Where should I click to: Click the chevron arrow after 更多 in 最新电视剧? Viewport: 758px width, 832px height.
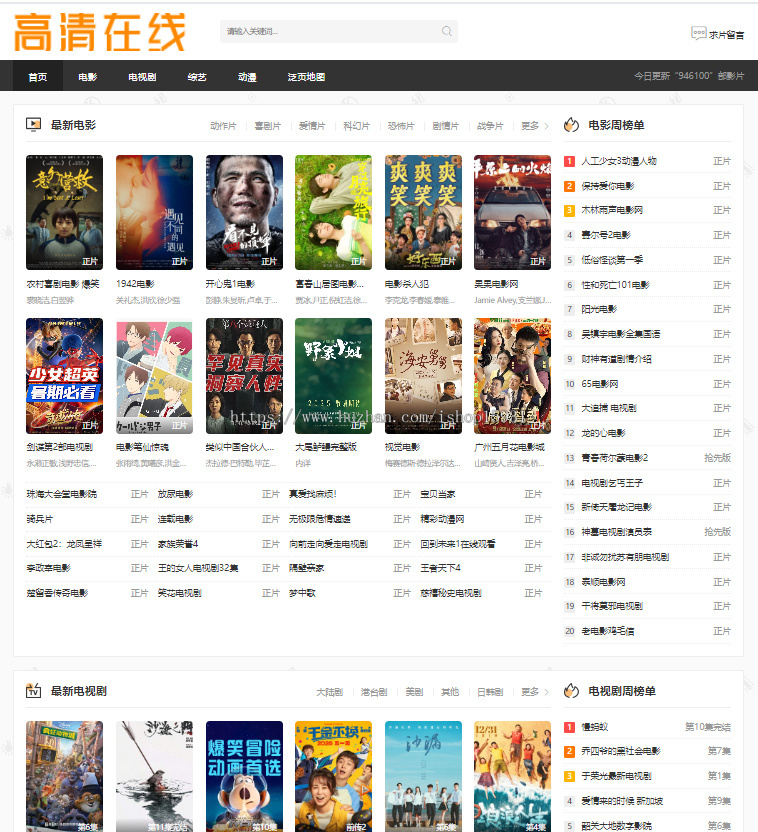tap(546, 692)
